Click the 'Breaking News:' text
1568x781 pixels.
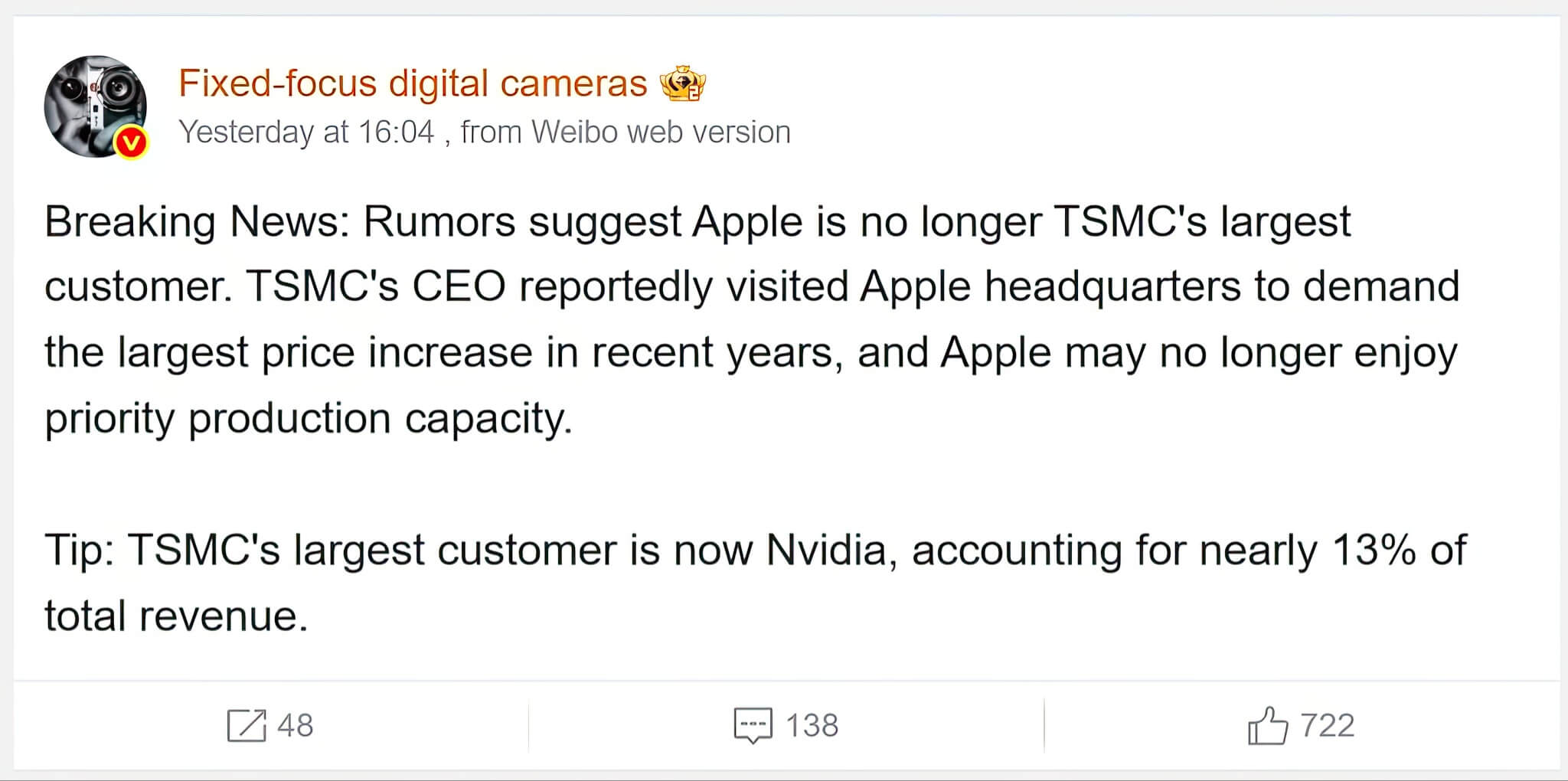[197, 222]
